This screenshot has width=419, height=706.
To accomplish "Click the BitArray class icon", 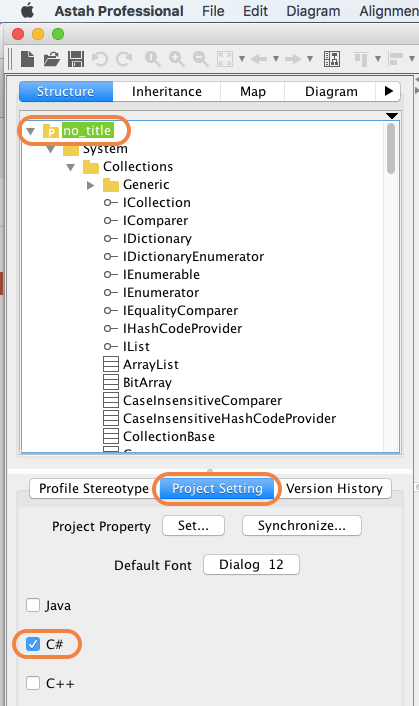I will coord(111,382).
